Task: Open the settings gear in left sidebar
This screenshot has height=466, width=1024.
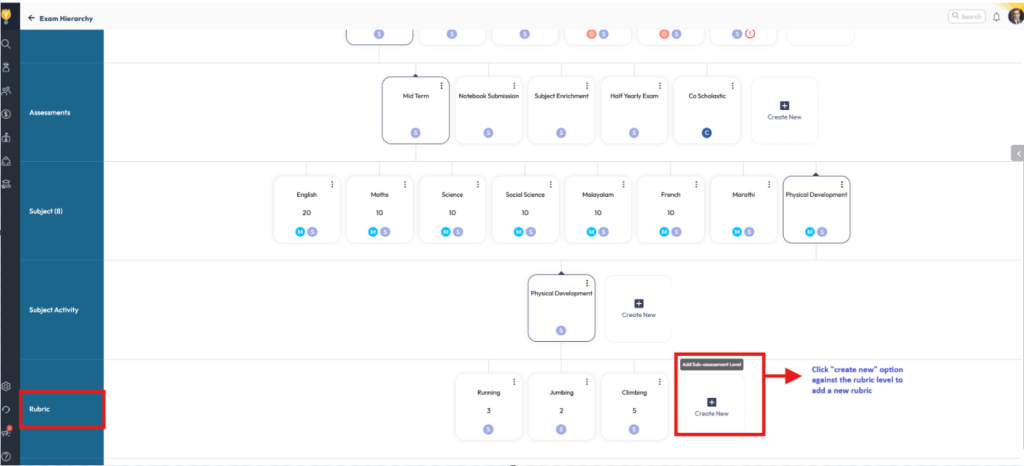Action: coord(6,386)
